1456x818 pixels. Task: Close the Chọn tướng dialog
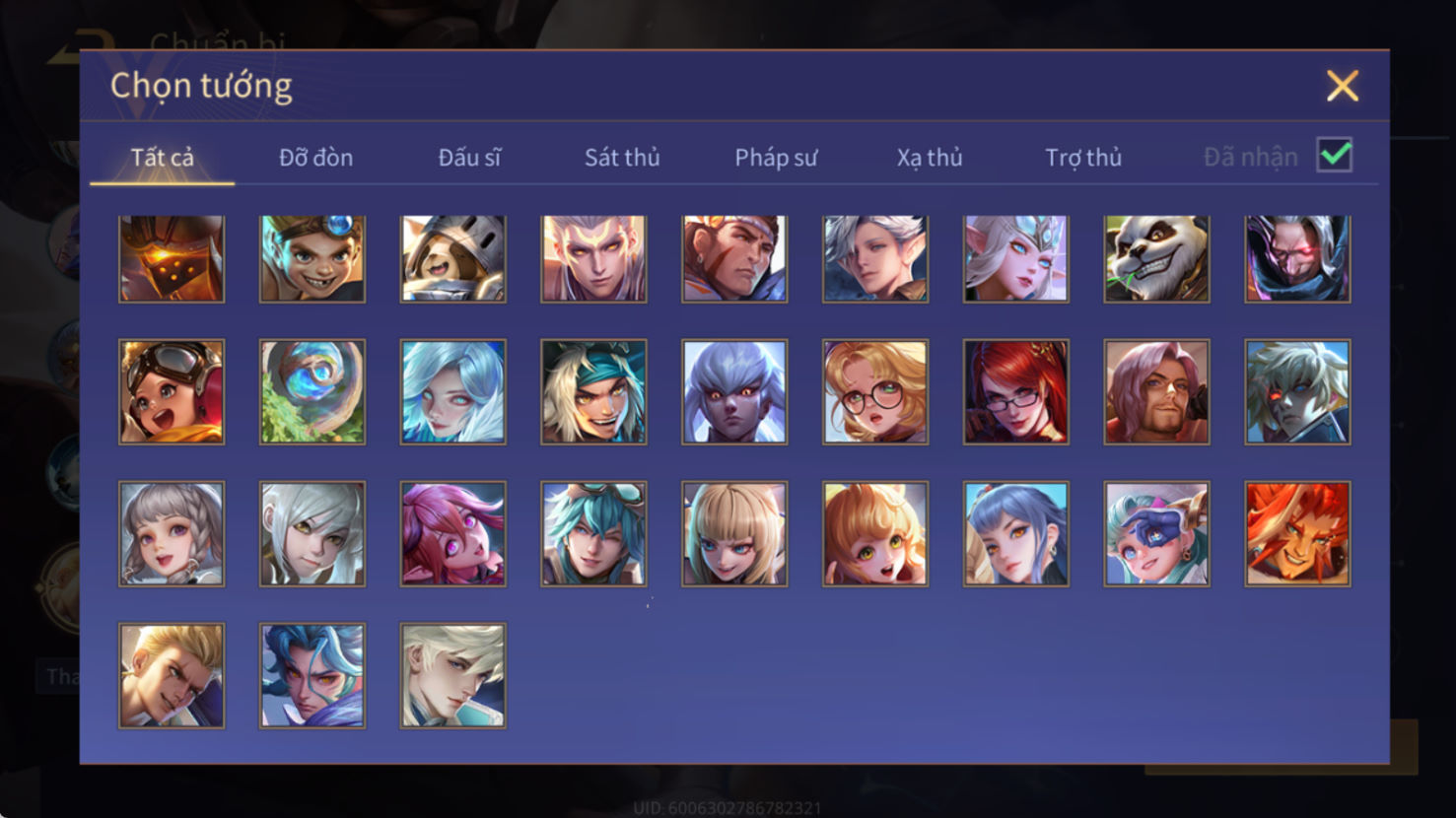click(1342, 86)
